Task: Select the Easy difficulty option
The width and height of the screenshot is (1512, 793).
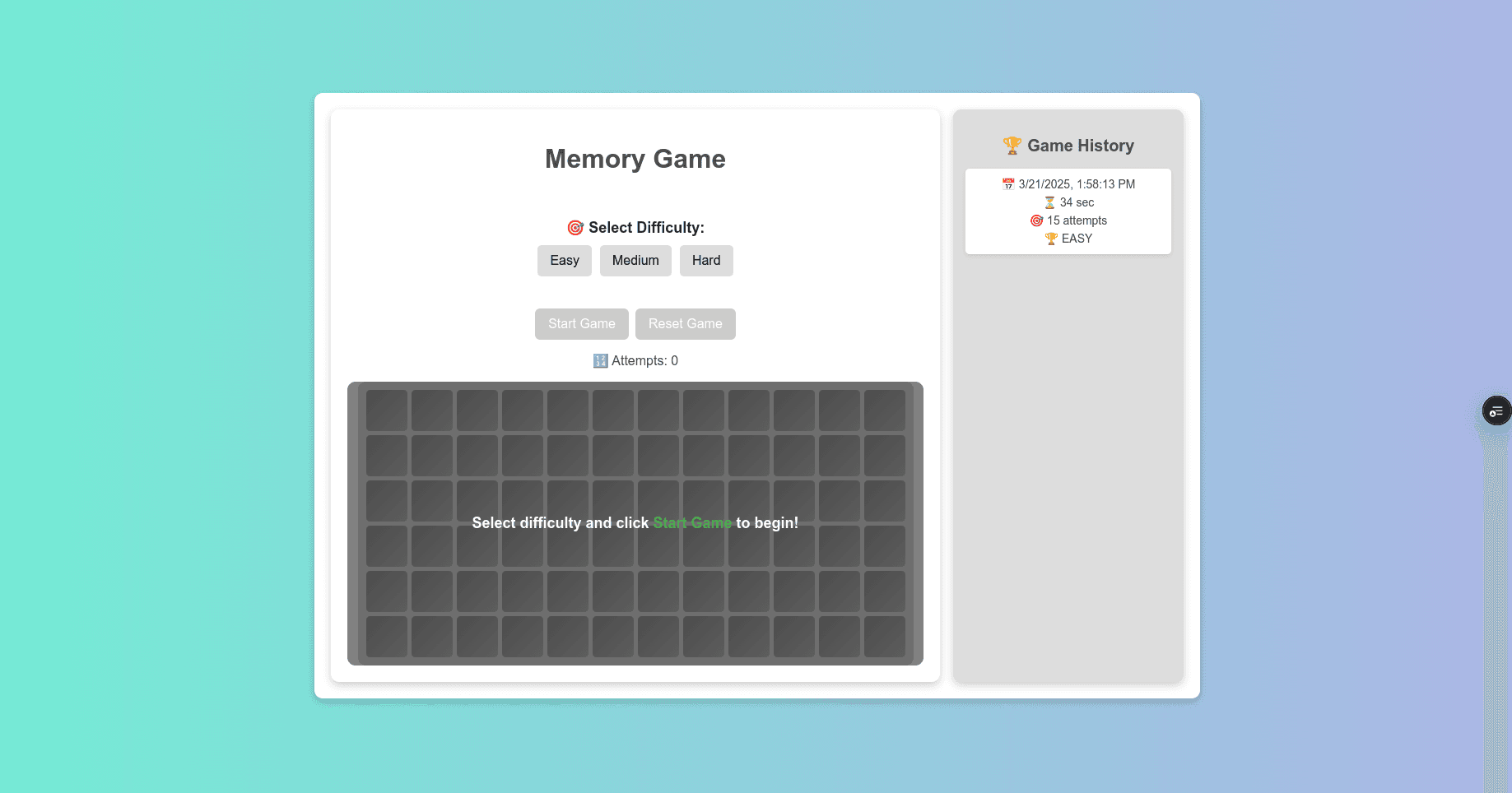Action: click(x=564, y=261)
